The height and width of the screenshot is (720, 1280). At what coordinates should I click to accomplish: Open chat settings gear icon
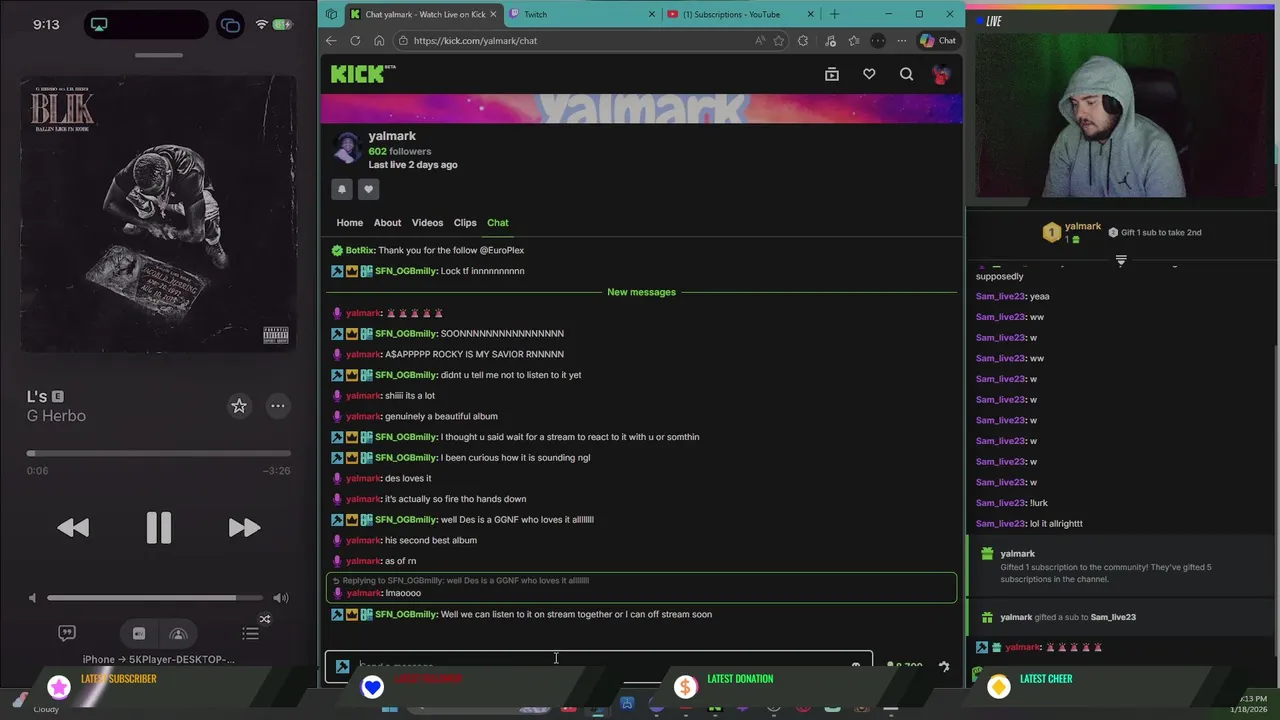pos(943,666)
